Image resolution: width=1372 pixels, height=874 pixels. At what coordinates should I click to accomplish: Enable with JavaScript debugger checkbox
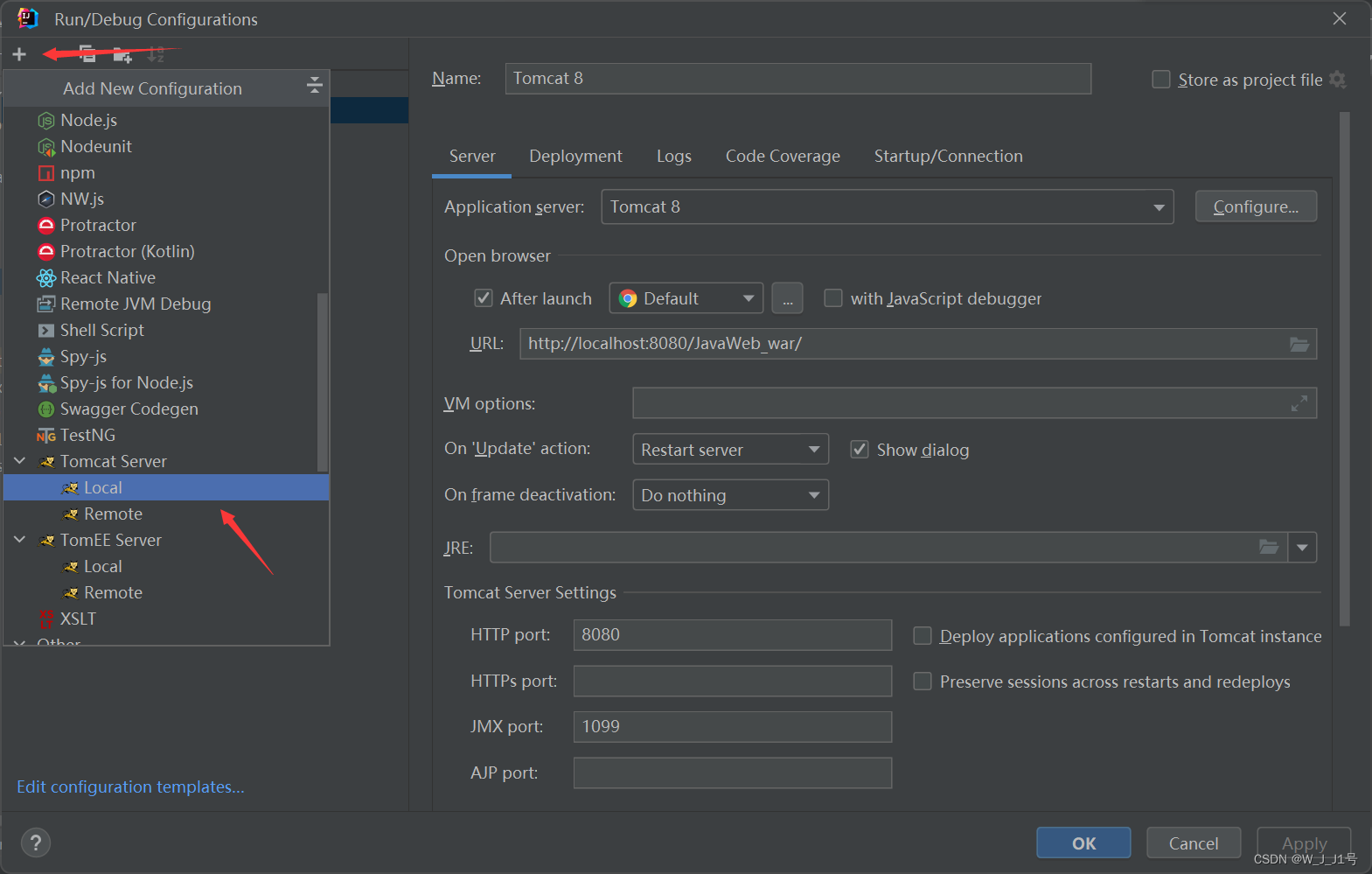pos(833,298)
